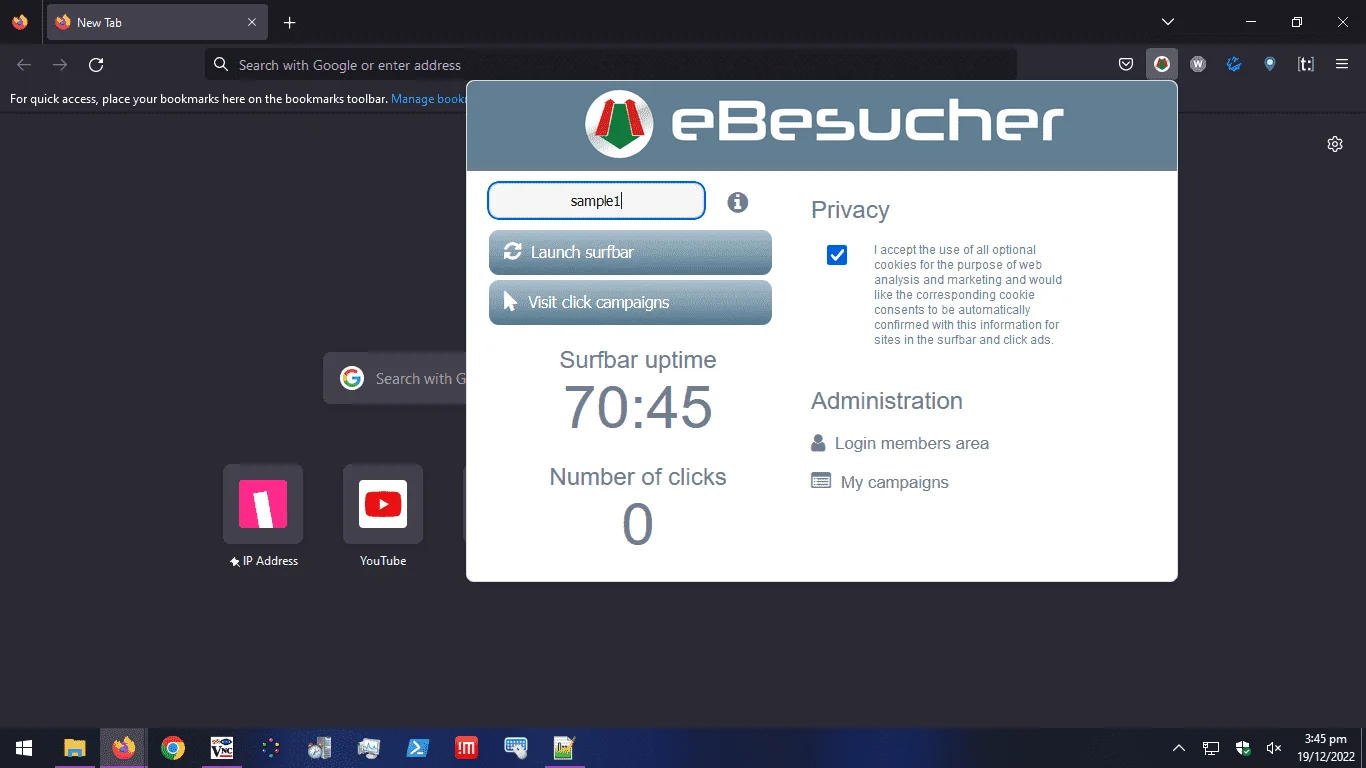Open the Windows Security tray icon
The width and height of the screenshot is (1366, 768).
(x=1243, y=748)
